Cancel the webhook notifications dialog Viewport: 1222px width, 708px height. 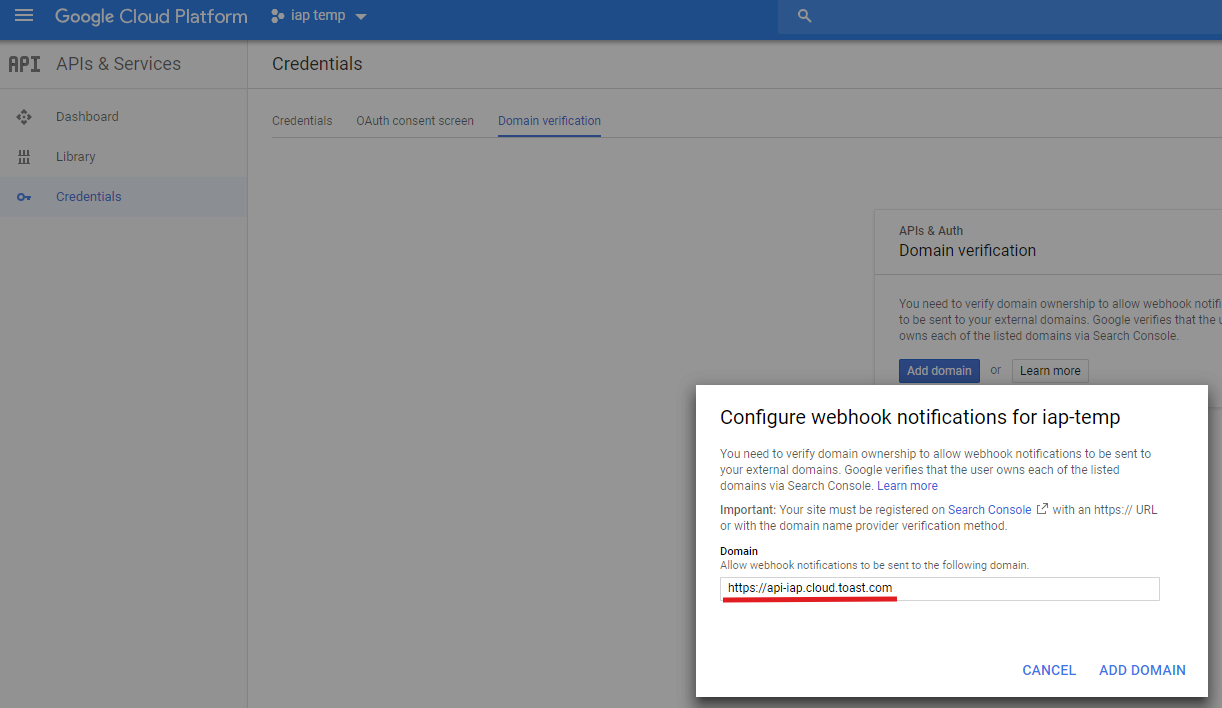1049,670
